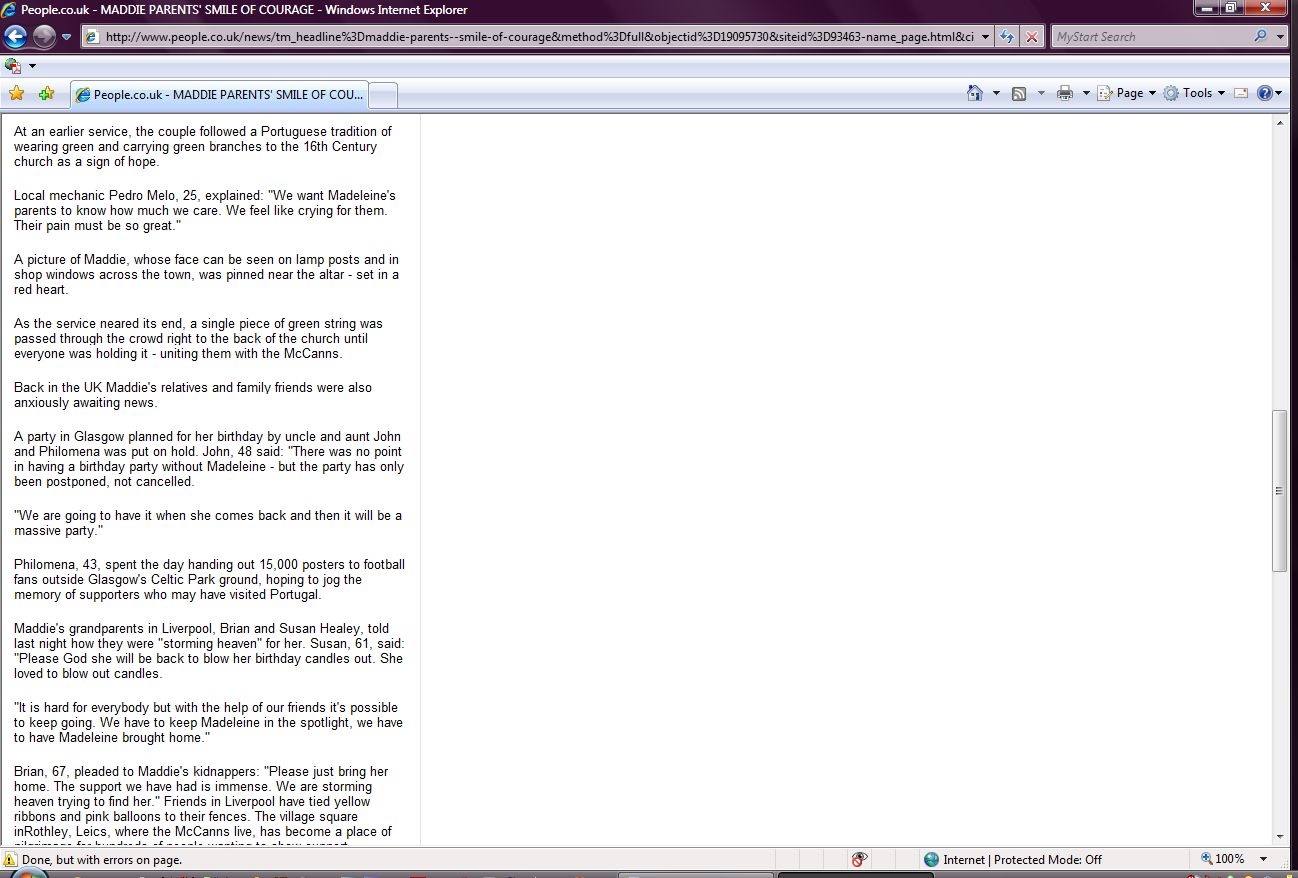Click the Forward navigation arrow

[44, 37]
